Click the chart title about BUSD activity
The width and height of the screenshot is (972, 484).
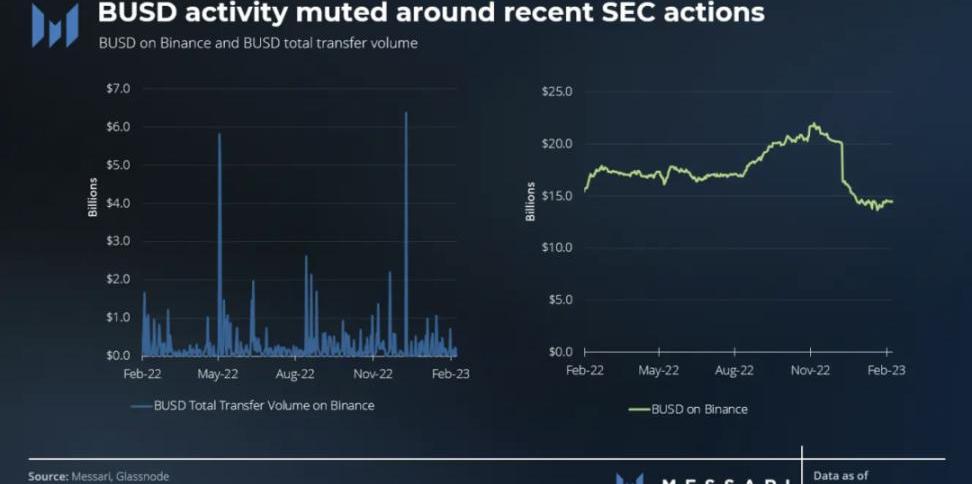pyautogui.click(x=430, y=13)
